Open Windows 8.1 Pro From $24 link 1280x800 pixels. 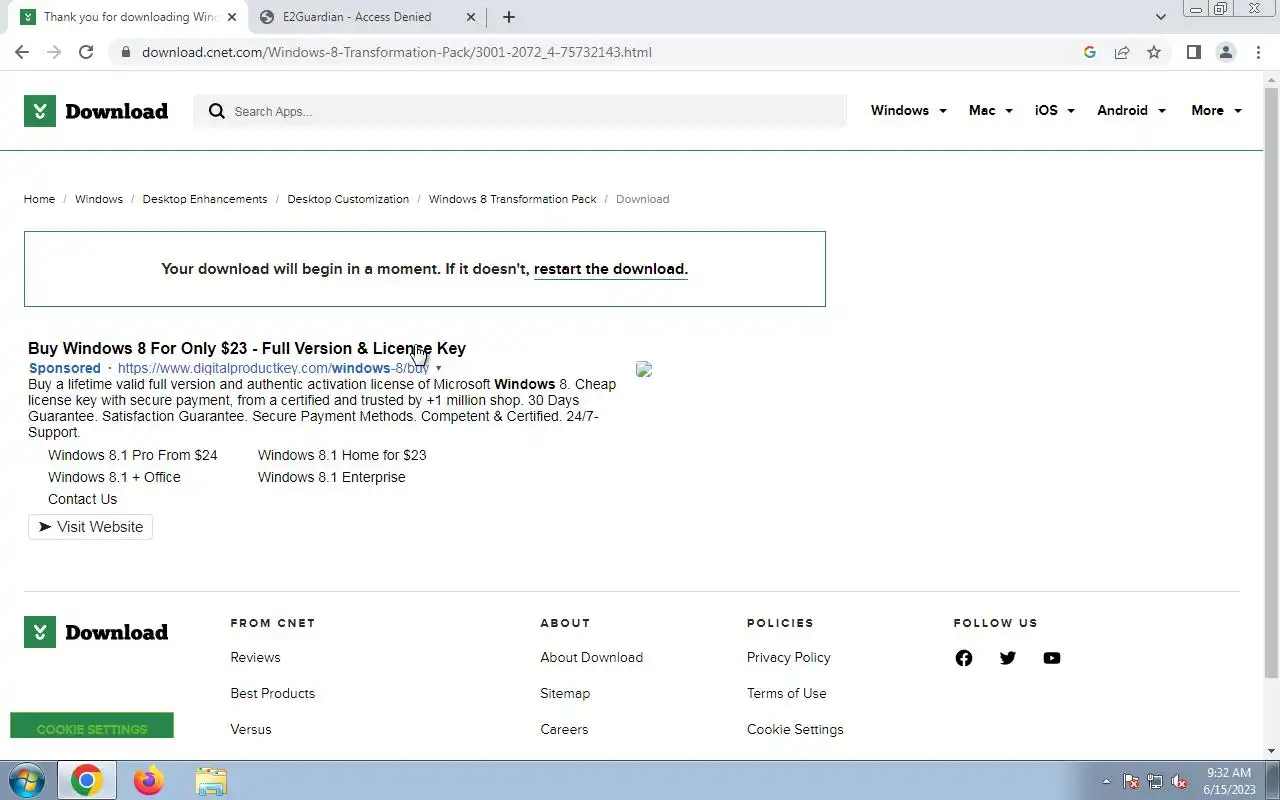pos(133,455)
